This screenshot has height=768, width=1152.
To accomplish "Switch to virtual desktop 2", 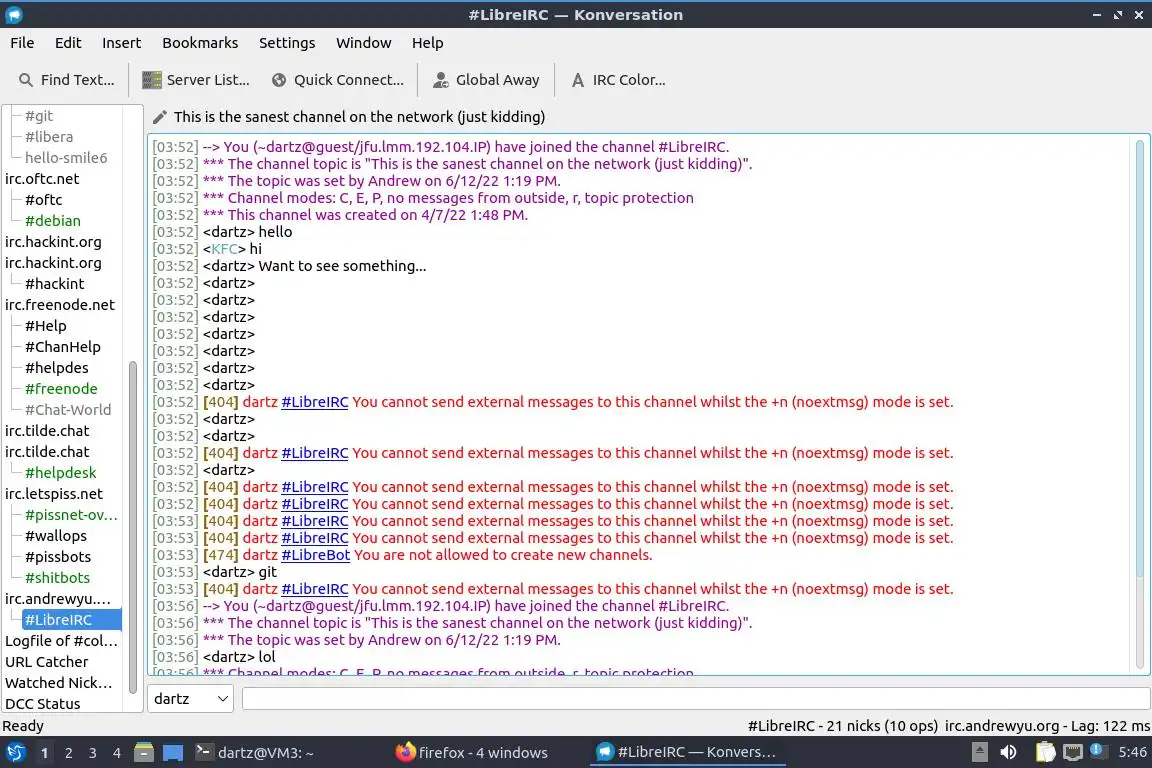I will pos(68,753).
